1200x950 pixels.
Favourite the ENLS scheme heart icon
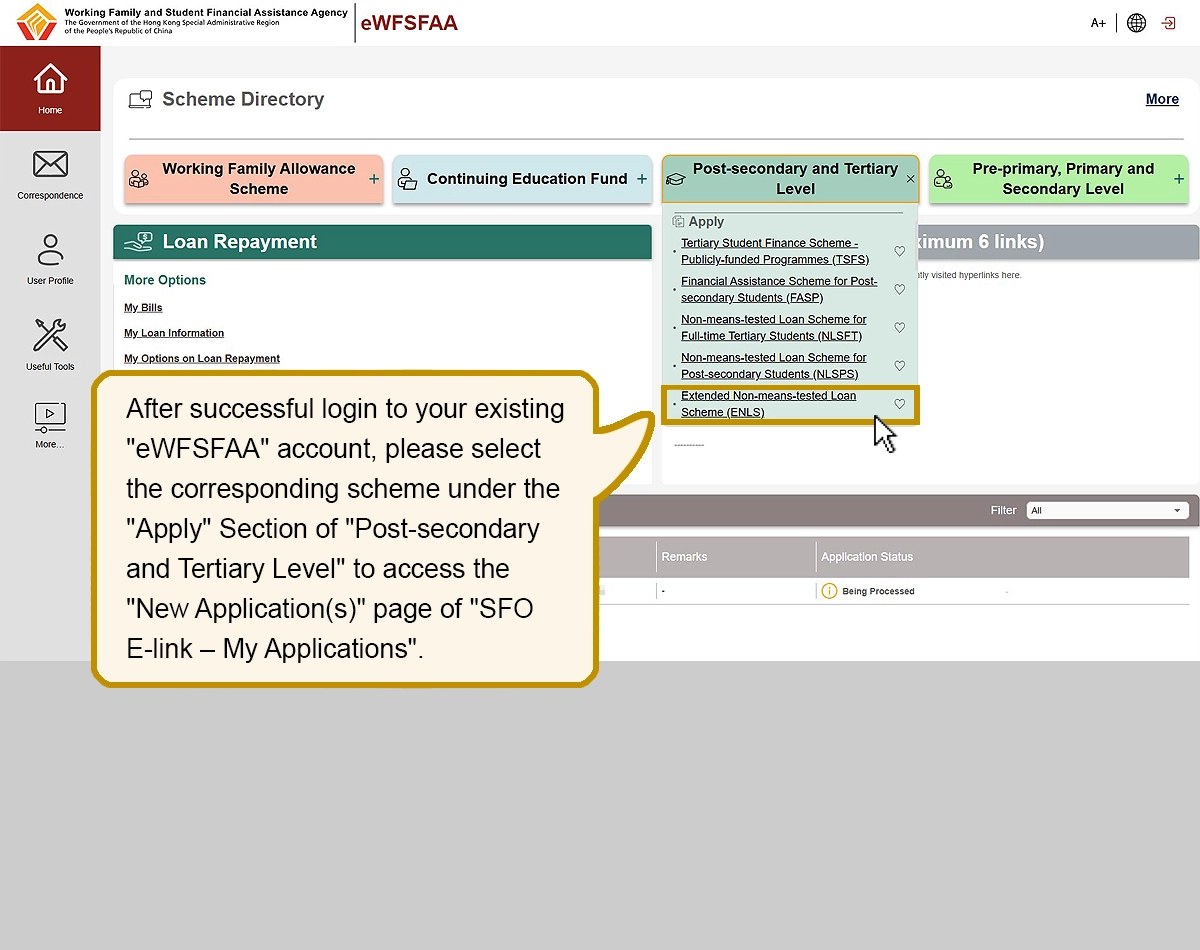[x=899, y=404]
